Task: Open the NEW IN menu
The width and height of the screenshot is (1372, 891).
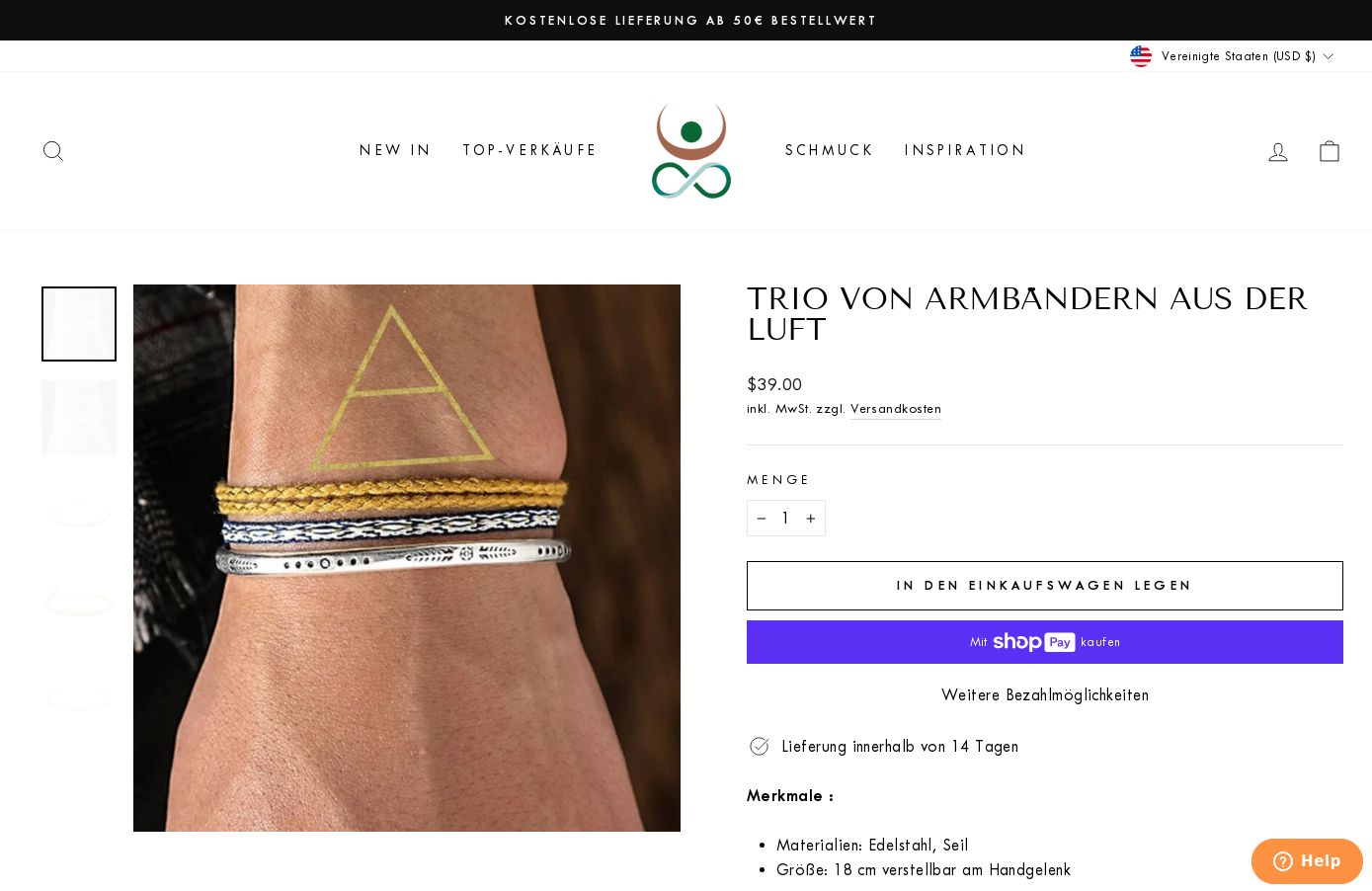Action: click(x=395, y=150)
